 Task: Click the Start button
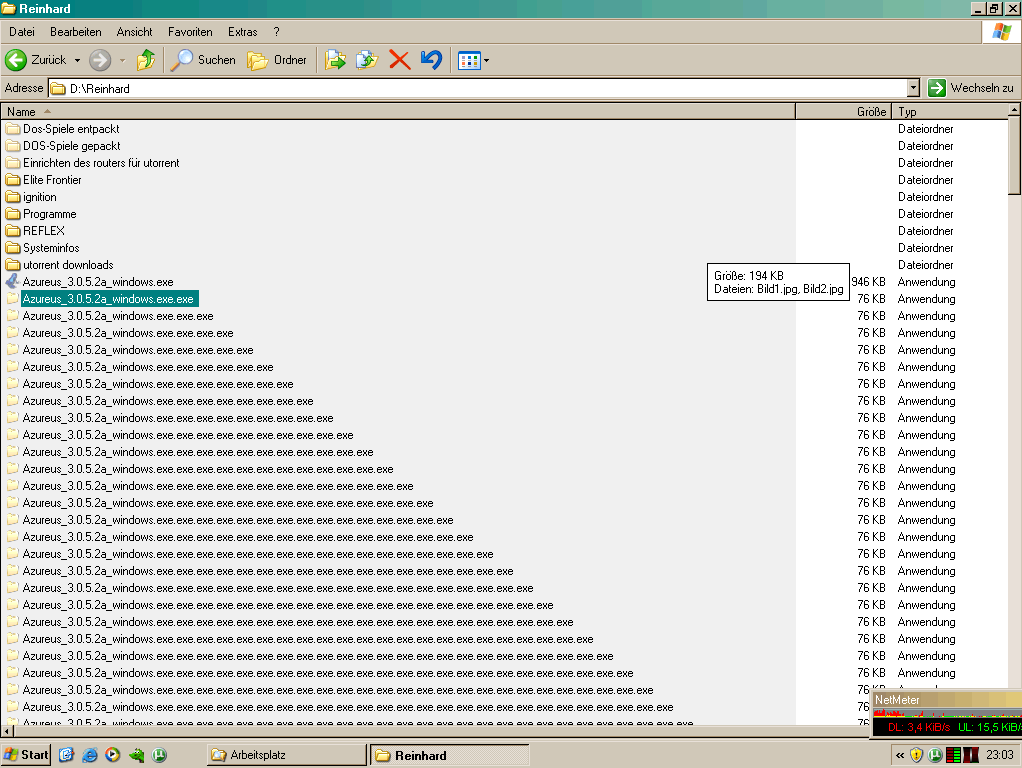(27, 755)
